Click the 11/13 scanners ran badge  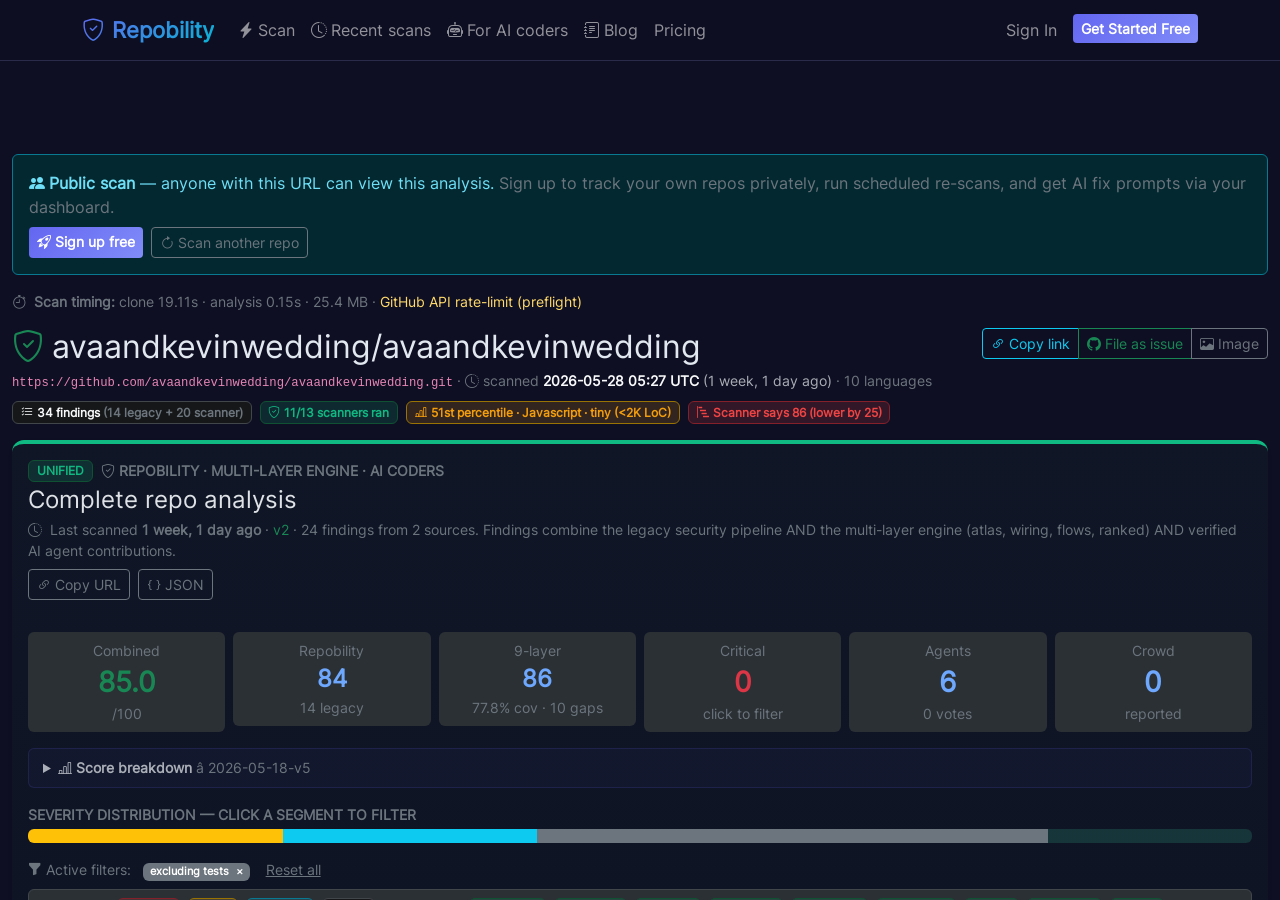pos(329,412)
